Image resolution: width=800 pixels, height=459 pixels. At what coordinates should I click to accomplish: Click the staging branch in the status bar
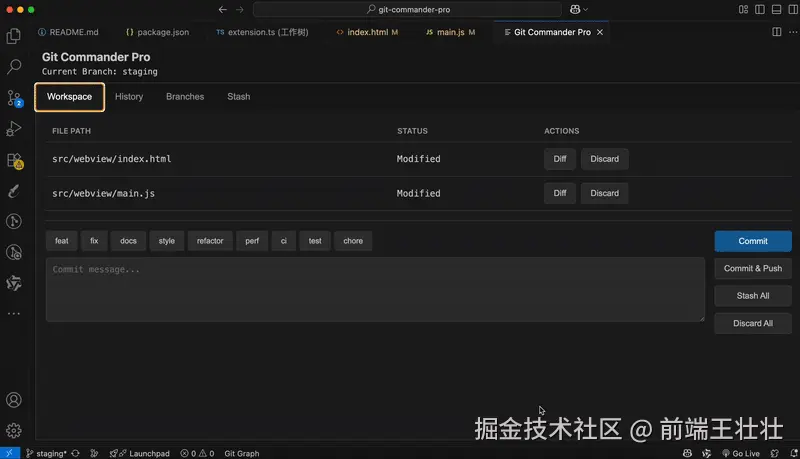46,453
